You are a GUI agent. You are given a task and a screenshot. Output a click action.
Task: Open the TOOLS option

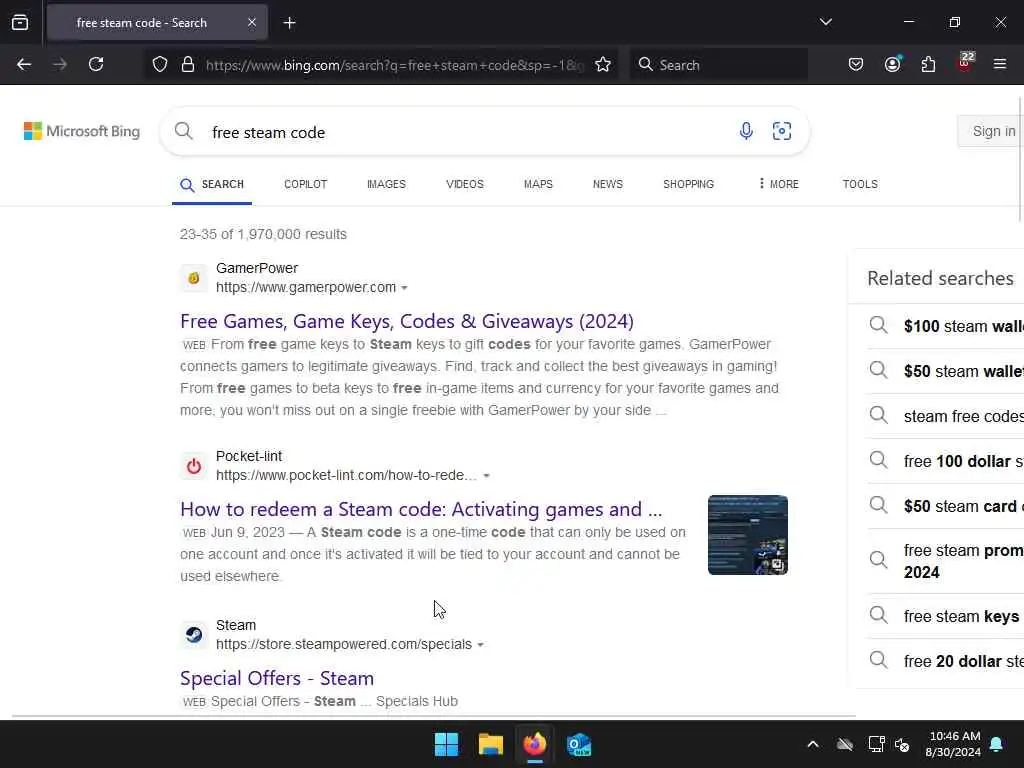[x=860, y=184]
